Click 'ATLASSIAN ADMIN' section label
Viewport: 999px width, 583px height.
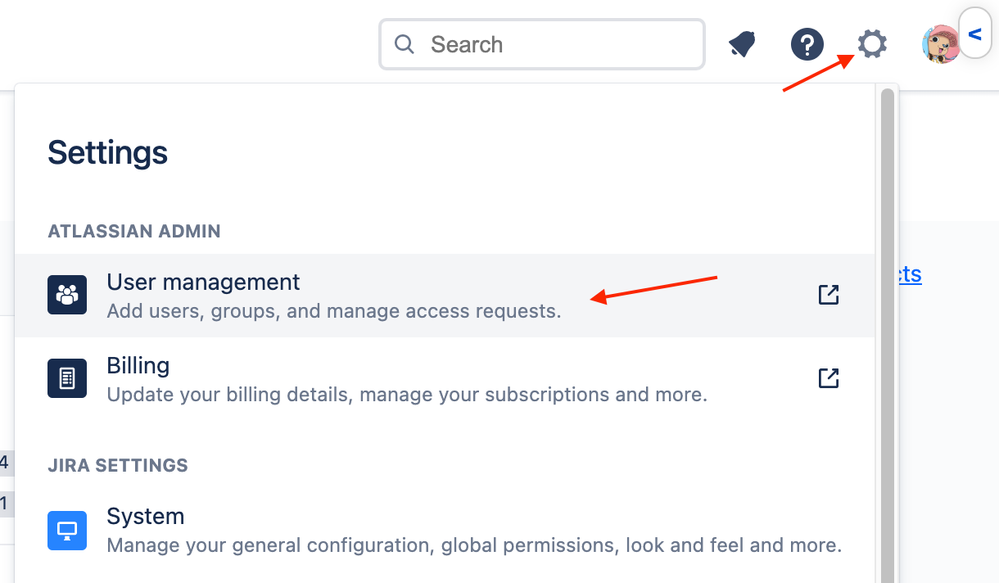coord(134,231)
